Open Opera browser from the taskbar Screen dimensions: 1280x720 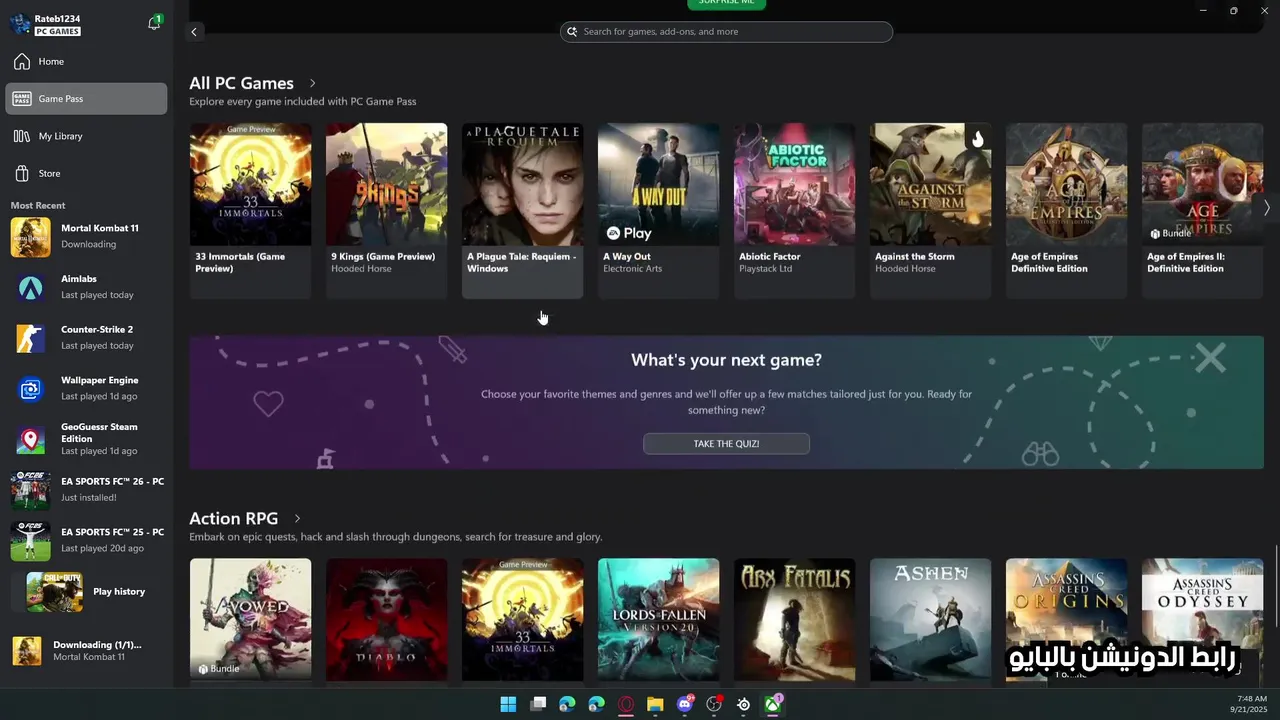pyautogui.click(x=626, y=705)
